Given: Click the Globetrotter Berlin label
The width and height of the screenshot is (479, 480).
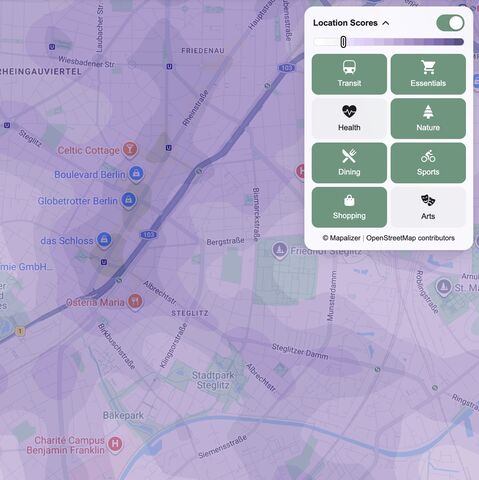Looking at the screenshot, I should (x=77, y=201).
